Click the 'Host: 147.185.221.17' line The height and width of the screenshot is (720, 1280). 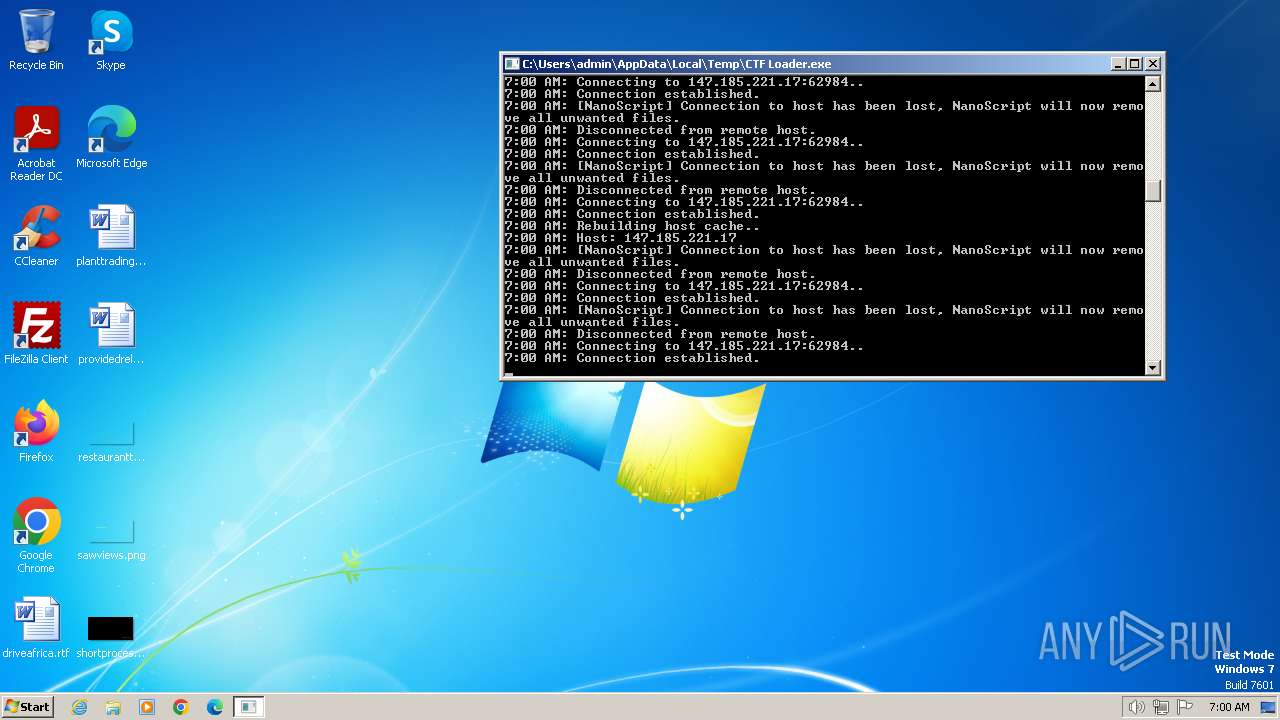(620, 238)
